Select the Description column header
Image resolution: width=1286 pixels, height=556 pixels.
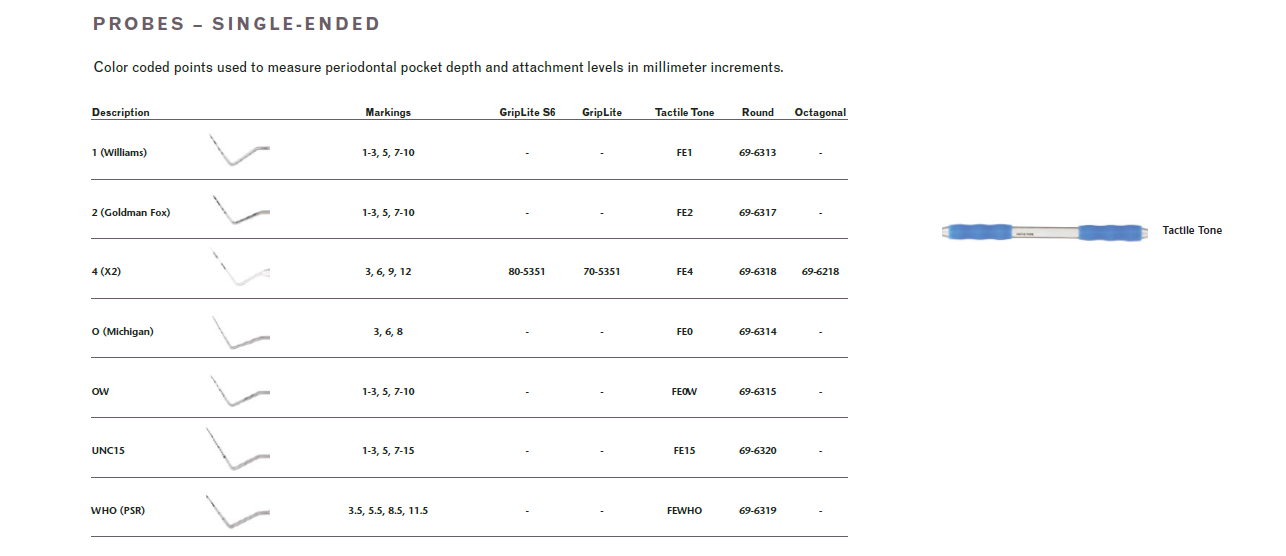(x=121, y=113)
